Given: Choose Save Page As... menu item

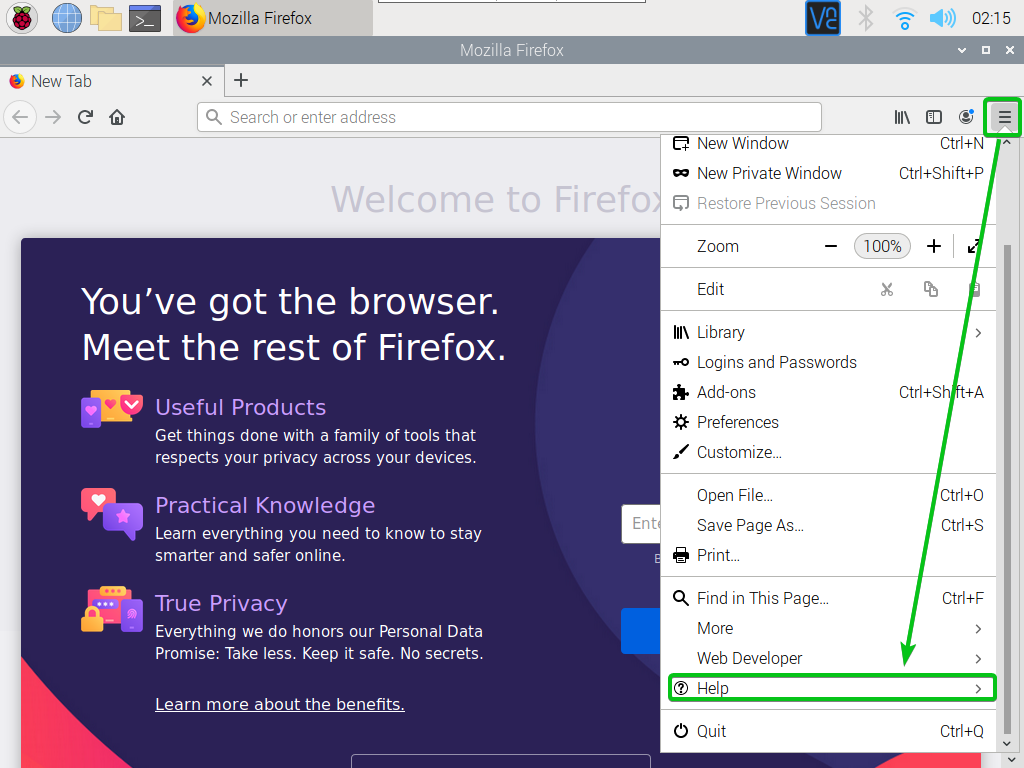Looking at the screenshot, I should (829, 526).
